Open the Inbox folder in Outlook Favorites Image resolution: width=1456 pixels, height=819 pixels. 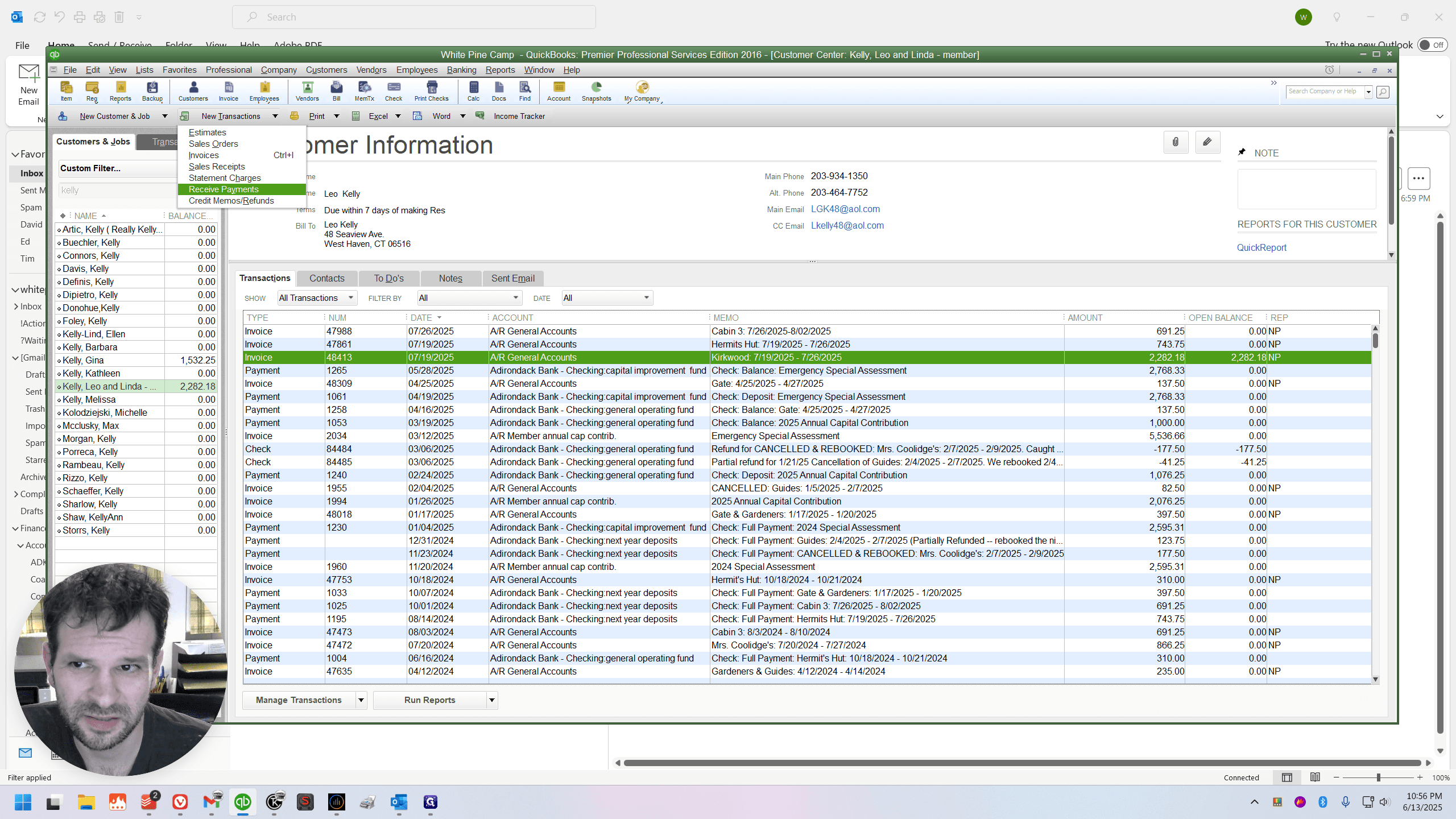[31, 173]
